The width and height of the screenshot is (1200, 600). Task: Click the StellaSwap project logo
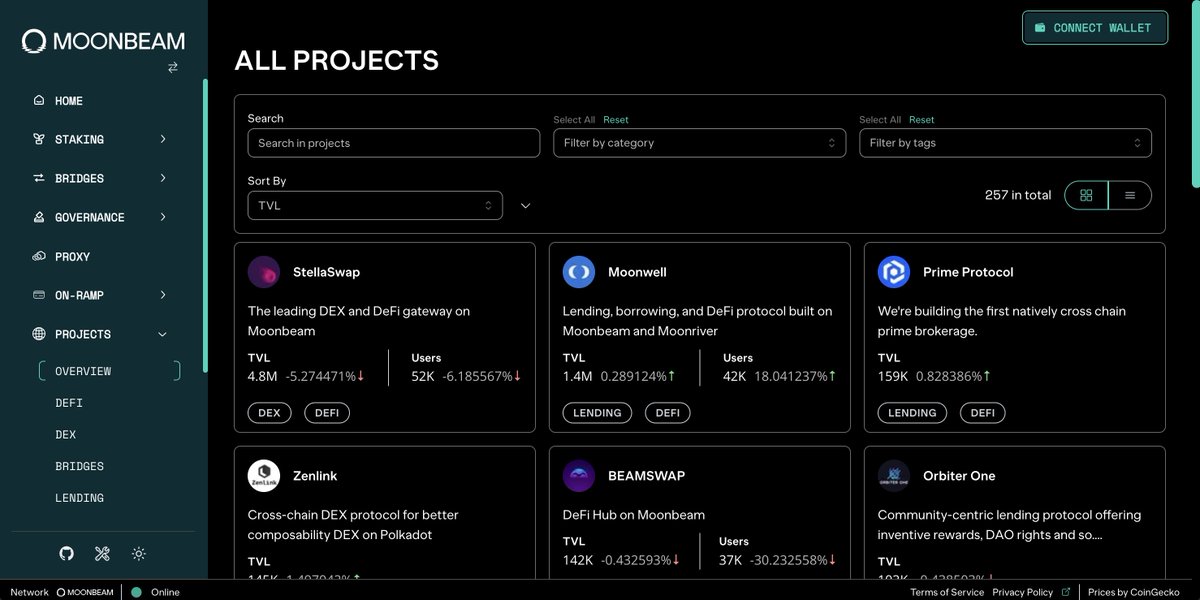point(264,272)
